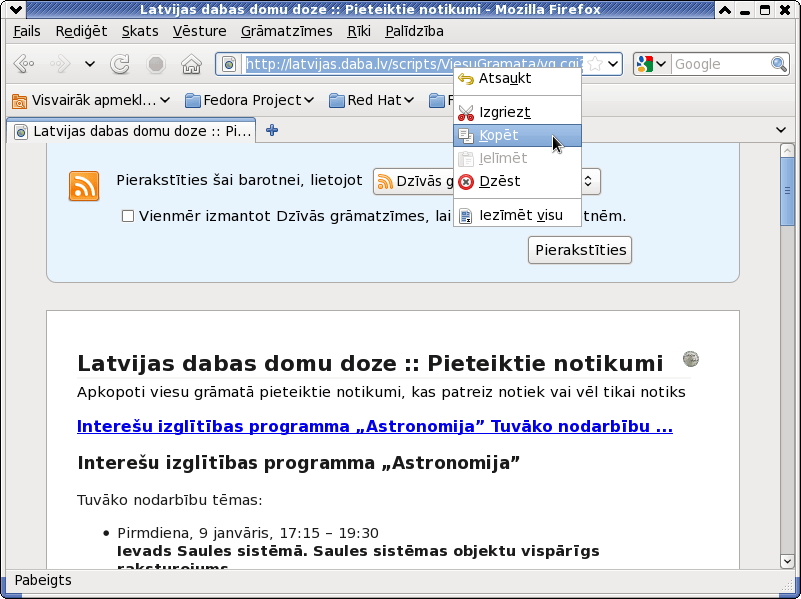Reload the page with the refresh icon
This screenshot has width=801, height=599.
coord(120,64)
